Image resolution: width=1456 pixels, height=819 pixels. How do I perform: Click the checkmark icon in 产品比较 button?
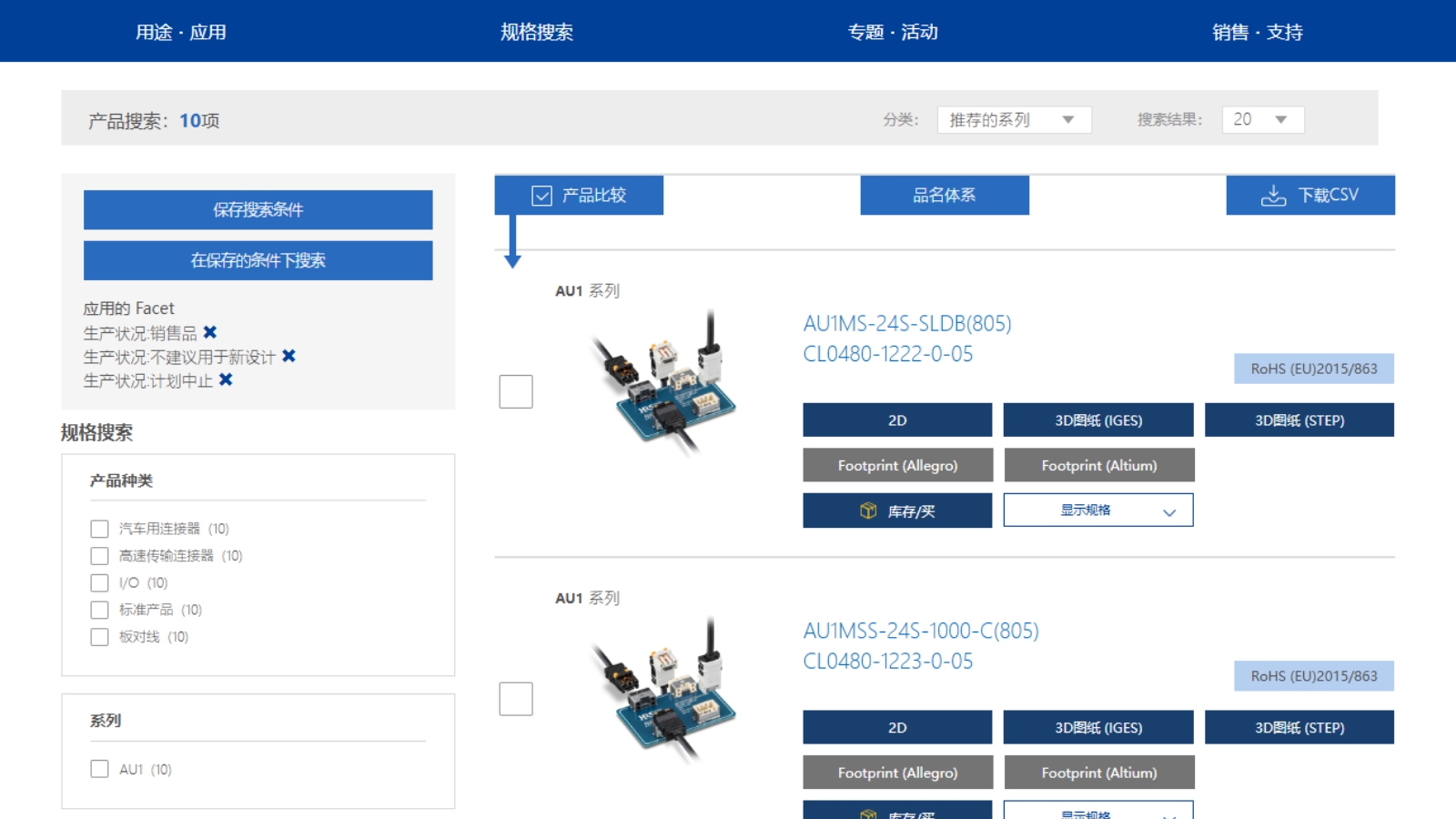(541, 194)
